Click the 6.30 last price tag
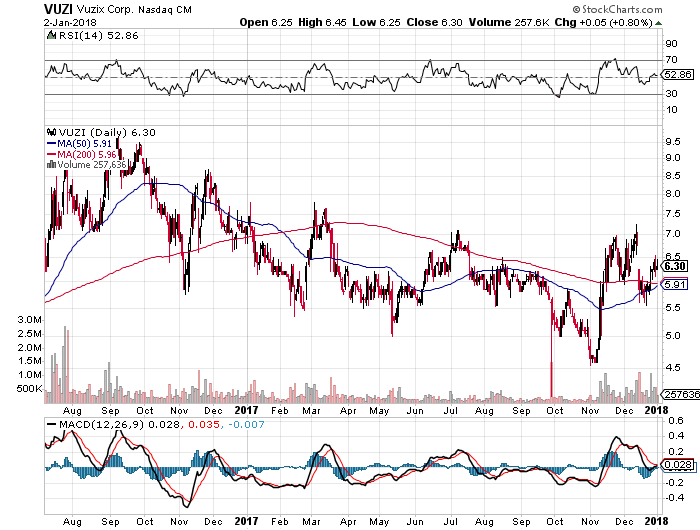 pyautogui.click(x=677, y=267)
